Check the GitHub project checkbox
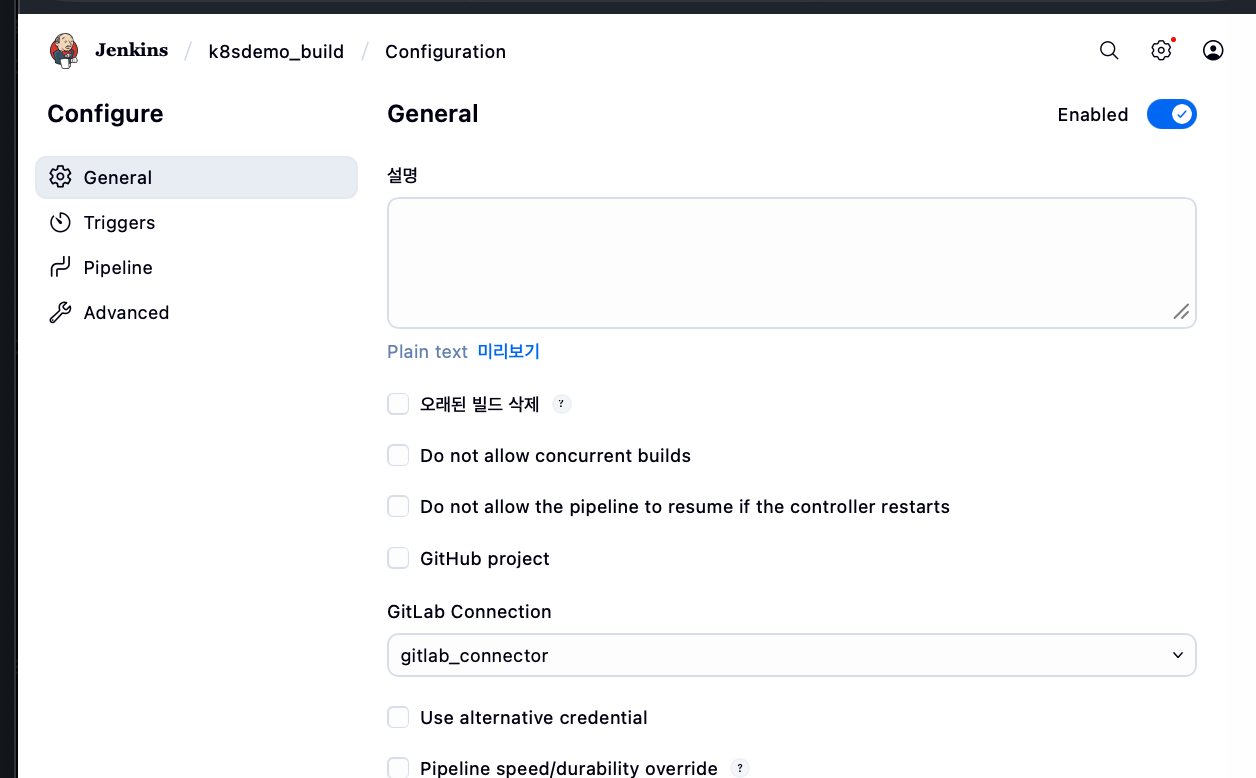Viewport: 1256px width, 778px height. click(x=398, y=558)
